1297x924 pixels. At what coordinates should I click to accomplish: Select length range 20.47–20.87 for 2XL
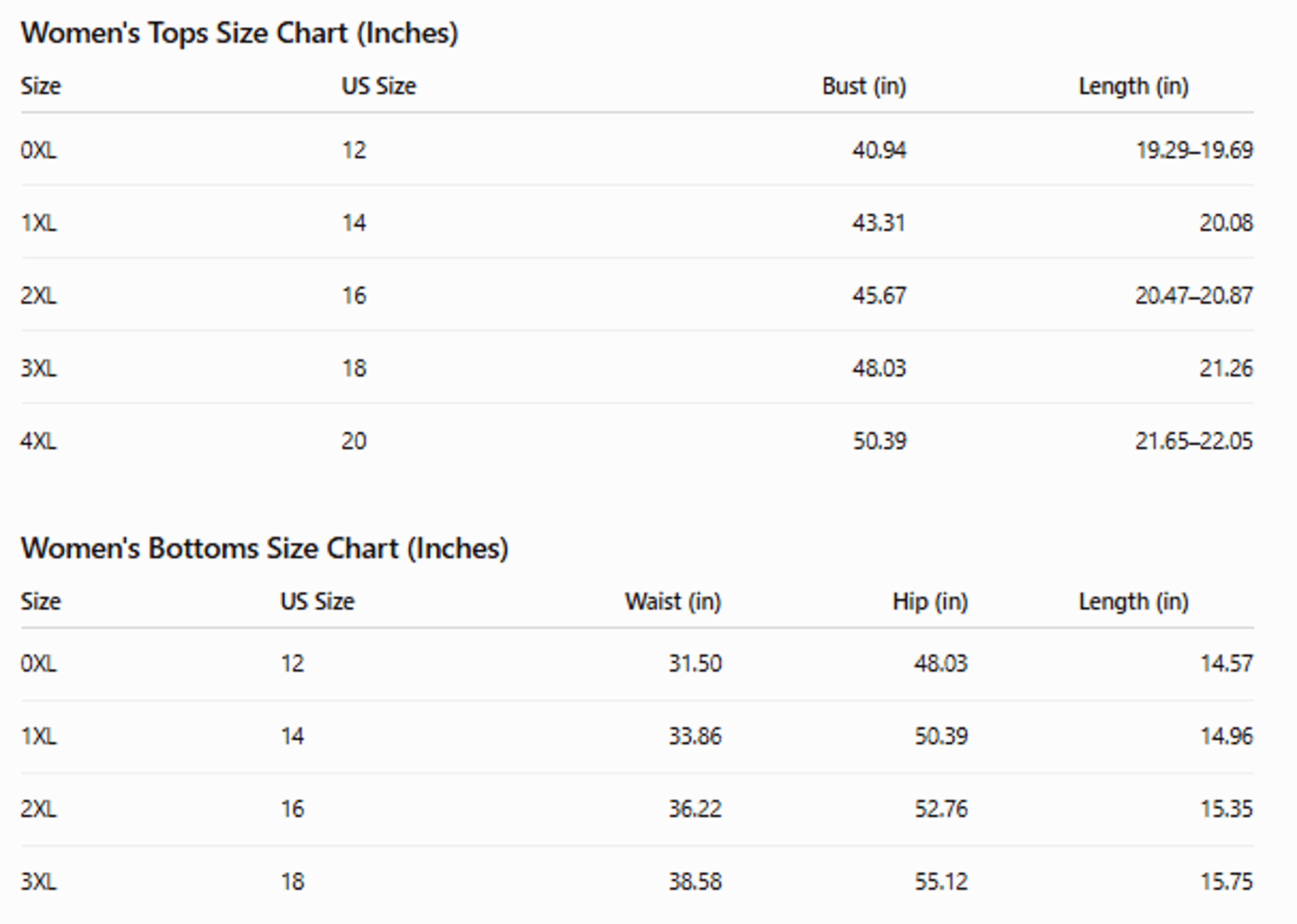(x=1194, y=295)
